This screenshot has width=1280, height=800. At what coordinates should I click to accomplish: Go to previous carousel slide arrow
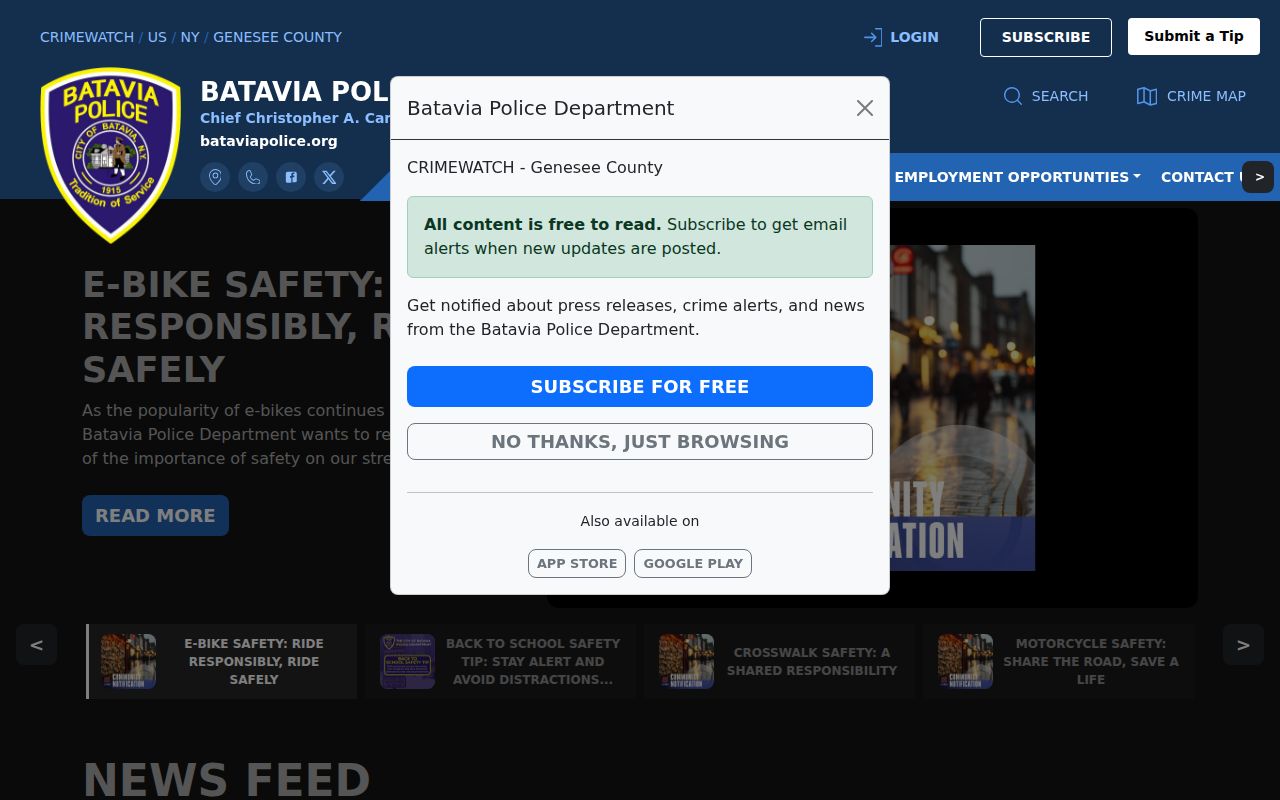36,645
